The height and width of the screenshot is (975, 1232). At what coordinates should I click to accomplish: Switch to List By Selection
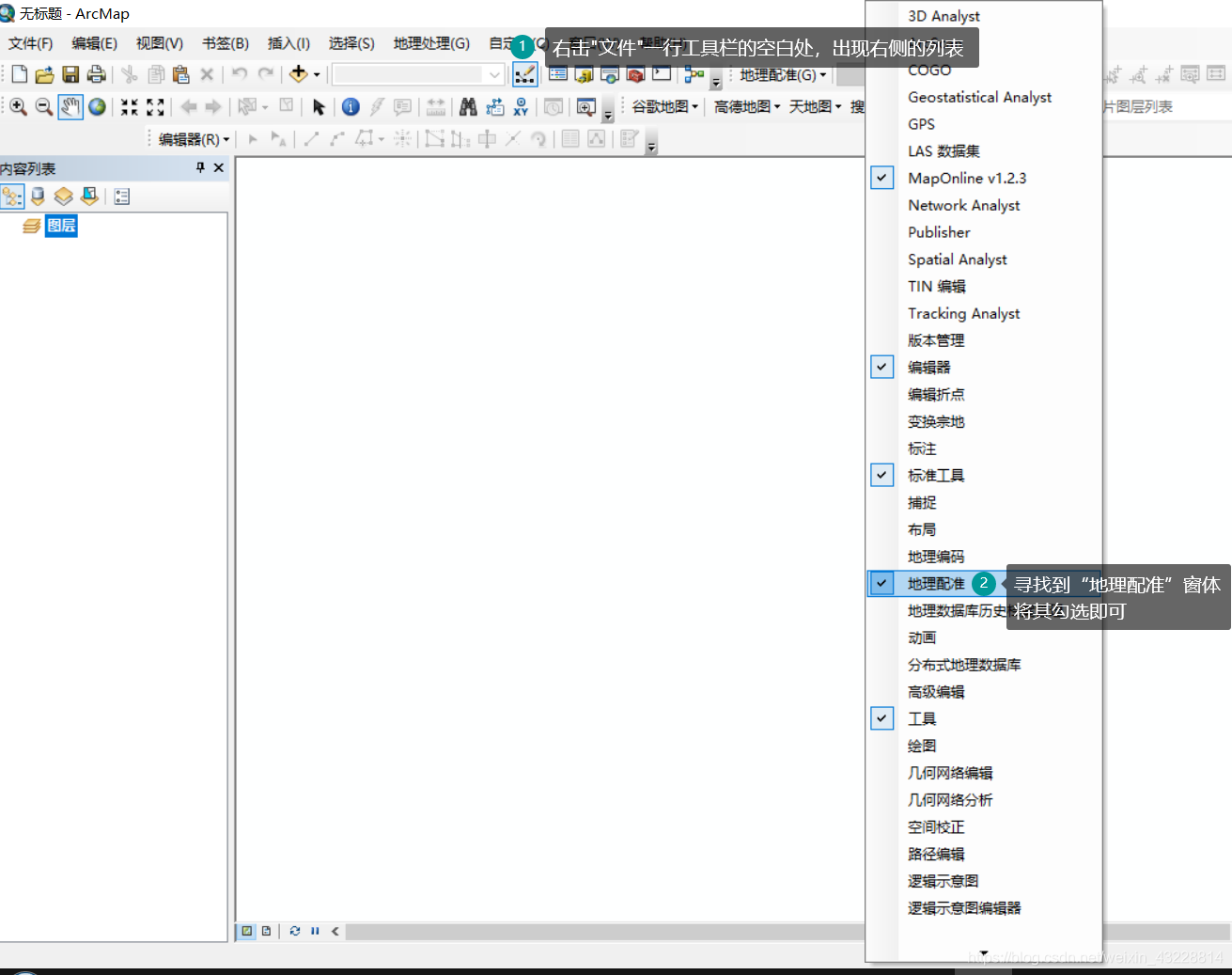(x=89, y=197)
